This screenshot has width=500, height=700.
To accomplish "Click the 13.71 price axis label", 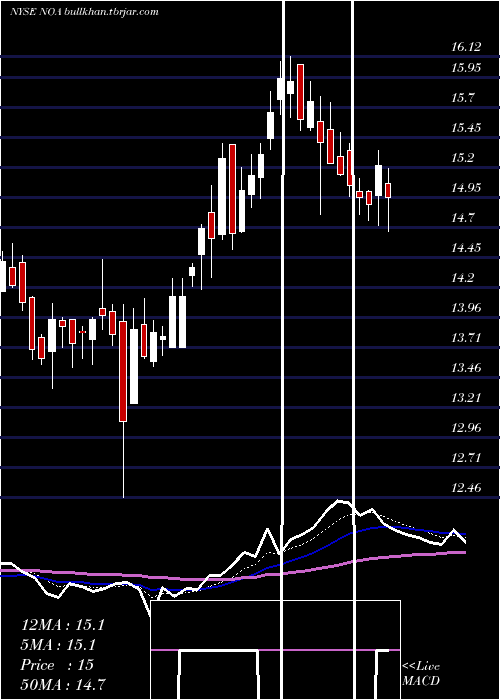I will (x=467, y=338).
